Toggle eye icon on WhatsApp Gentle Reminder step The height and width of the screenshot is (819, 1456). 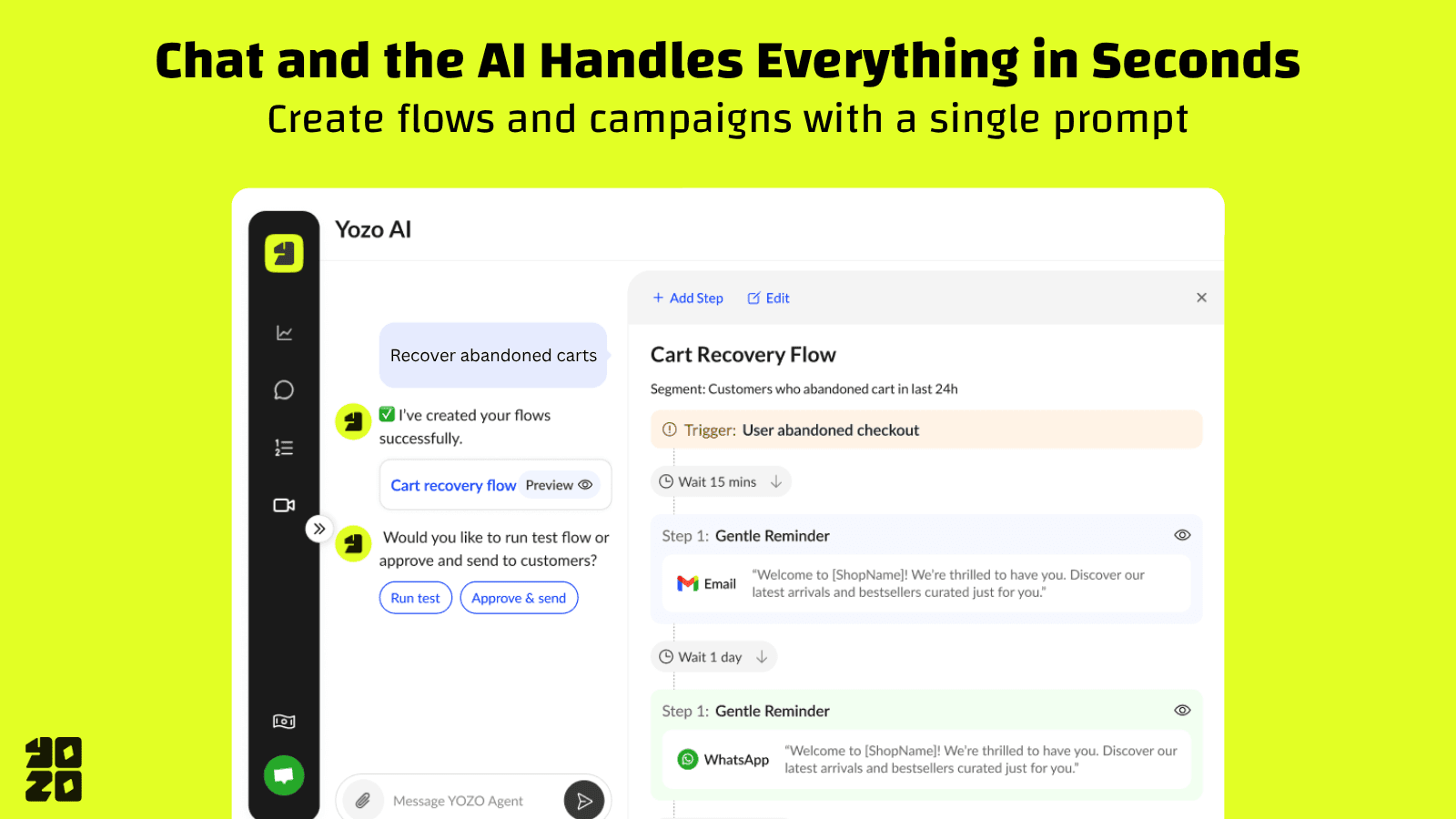[x=1182, y=710]
